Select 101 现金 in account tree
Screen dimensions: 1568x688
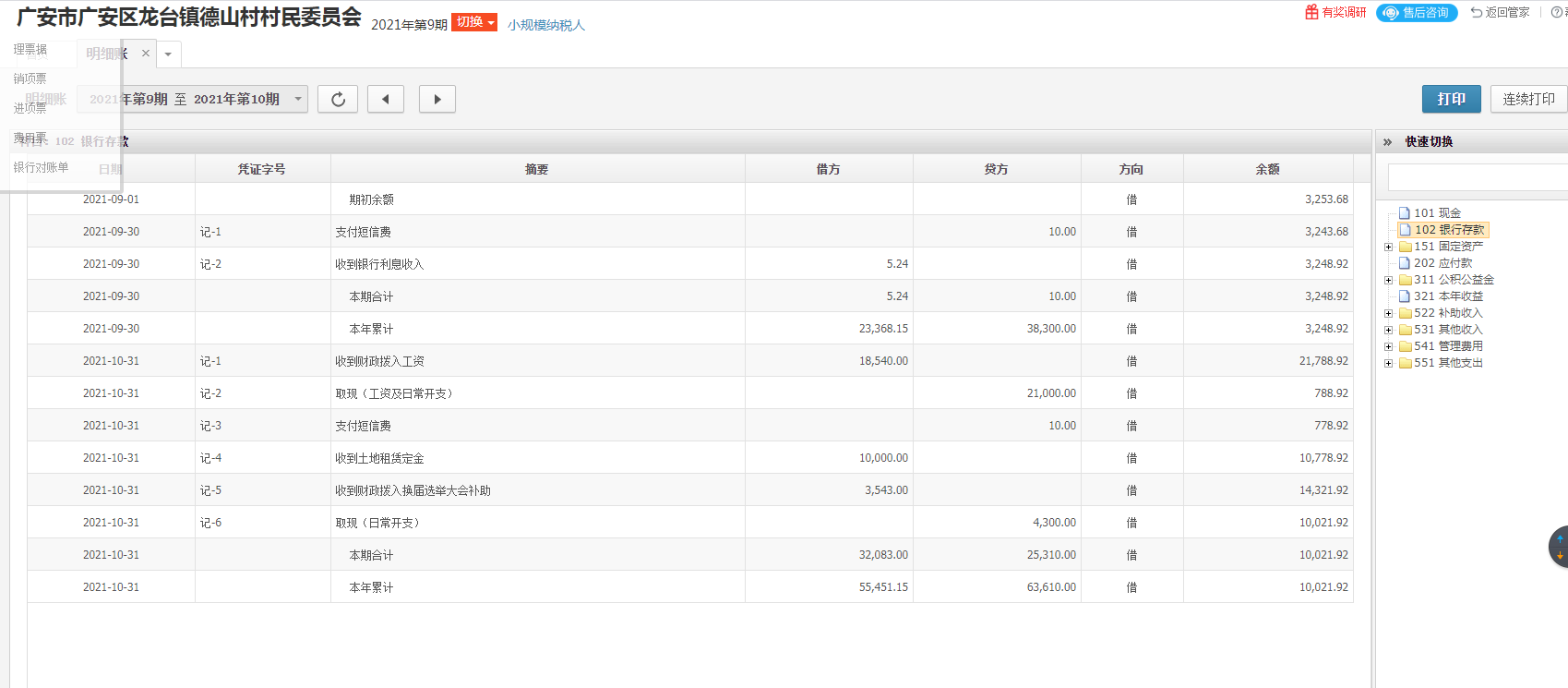pyautogui.click(x=1437, y=213)
